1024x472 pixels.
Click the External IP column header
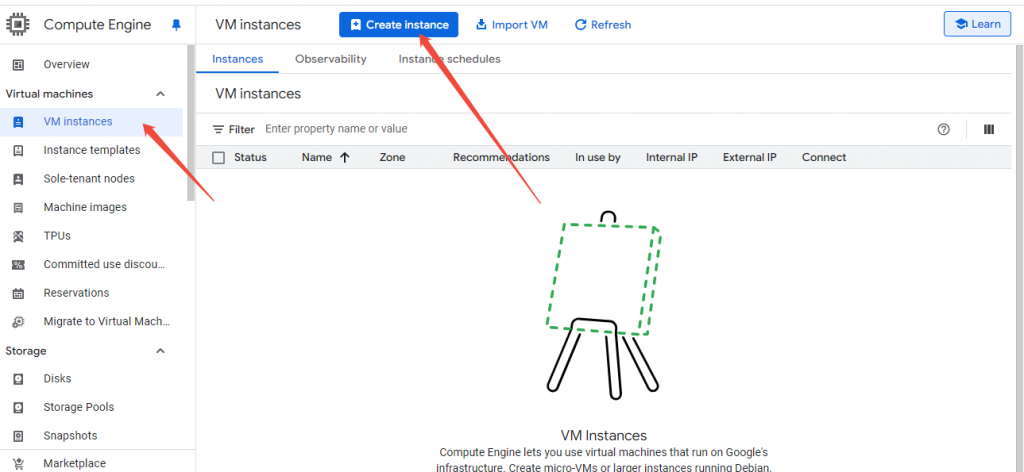pyautogui.click(x=750, y=157)
